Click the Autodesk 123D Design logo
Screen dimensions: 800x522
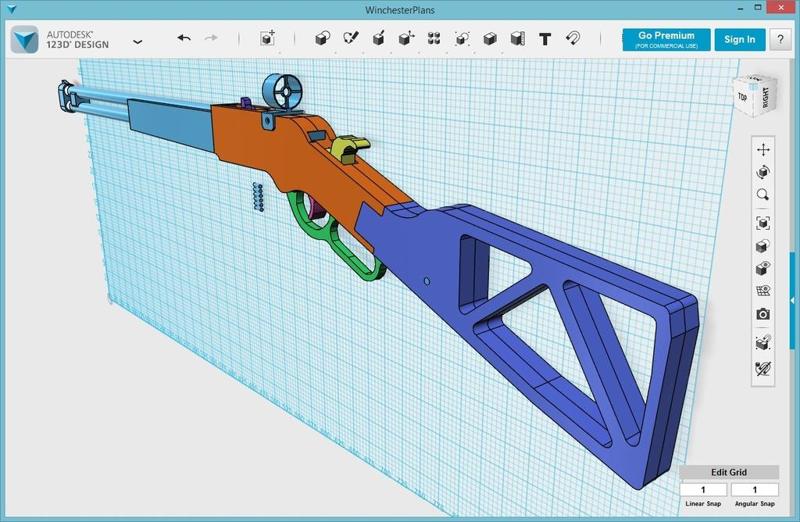click(25, 39)
